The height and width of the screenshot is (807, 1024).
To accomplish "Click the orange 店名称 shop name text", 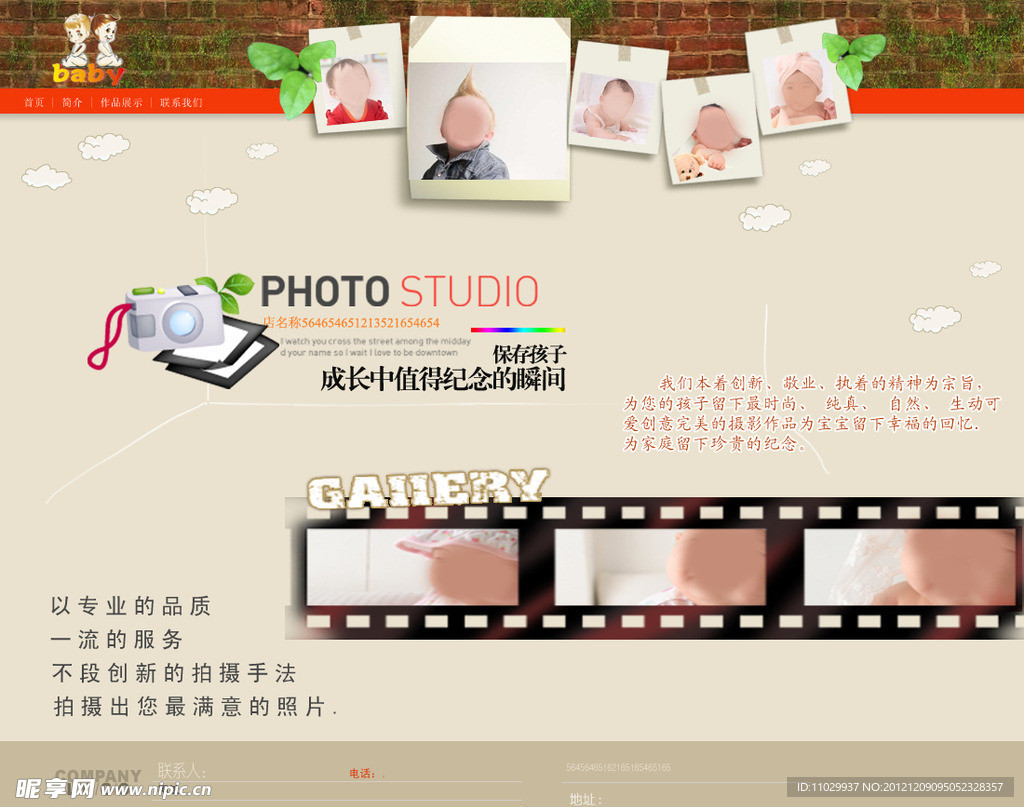I will (x=351, y=323).
